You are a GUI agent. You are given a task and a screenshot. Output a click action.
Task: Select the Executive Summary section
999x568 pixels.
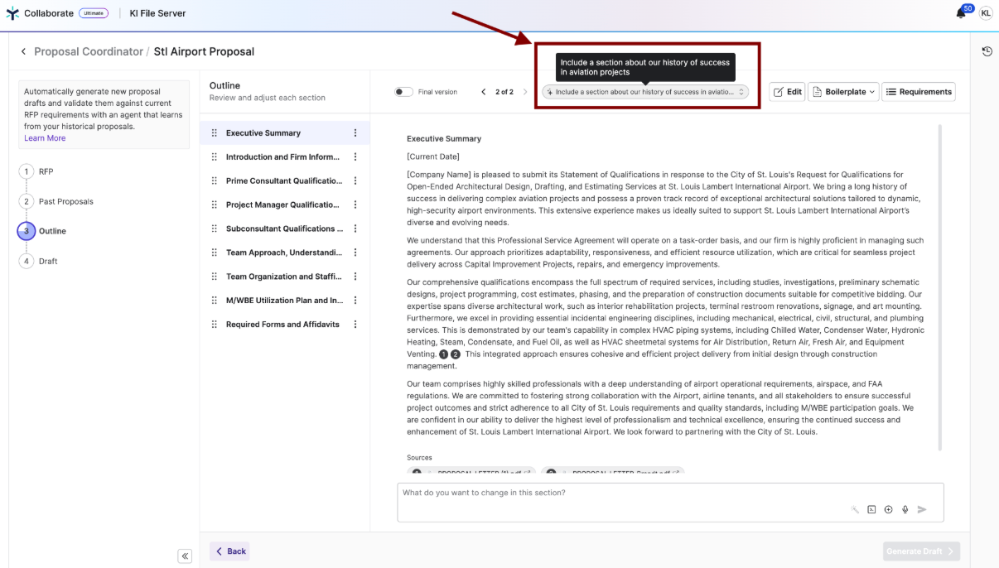(285, 133)
